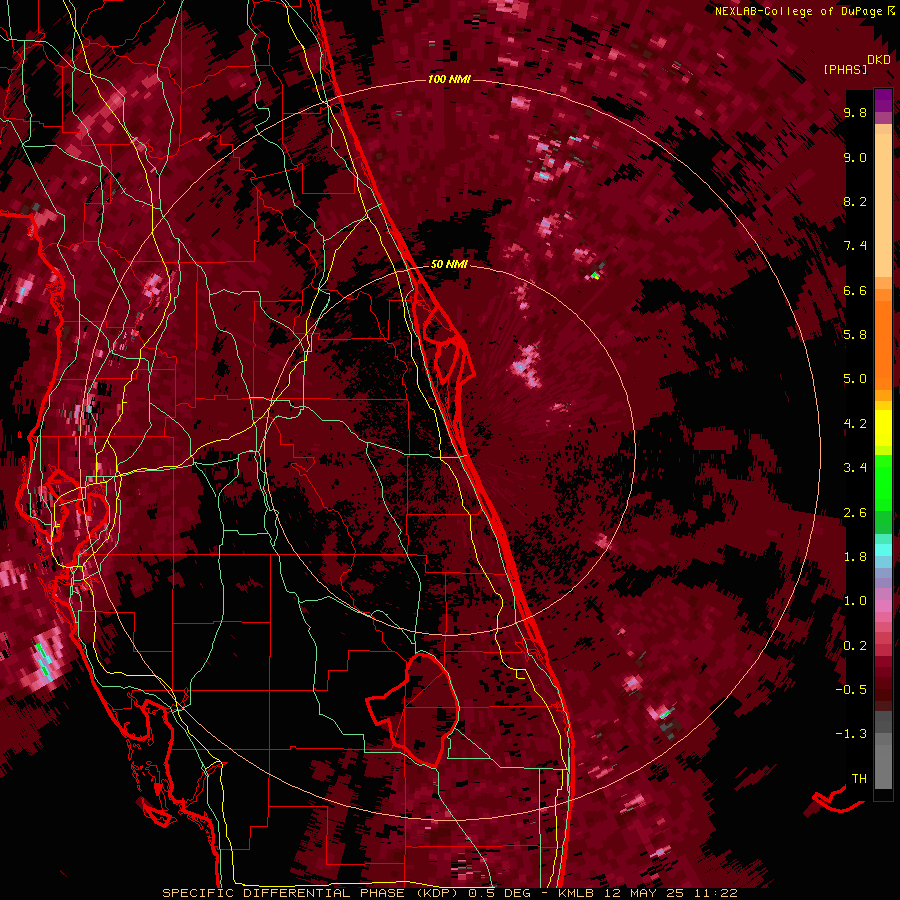This screenshot has width=900, height=900.
Task: Click the 6.6 value on color scale
Action: point(855,291)
